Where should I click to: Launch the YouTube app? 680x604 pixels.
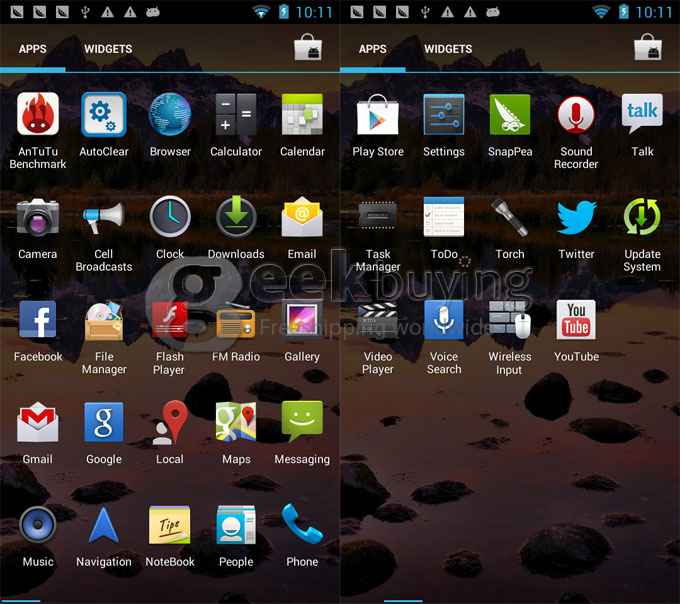(576, 319)
